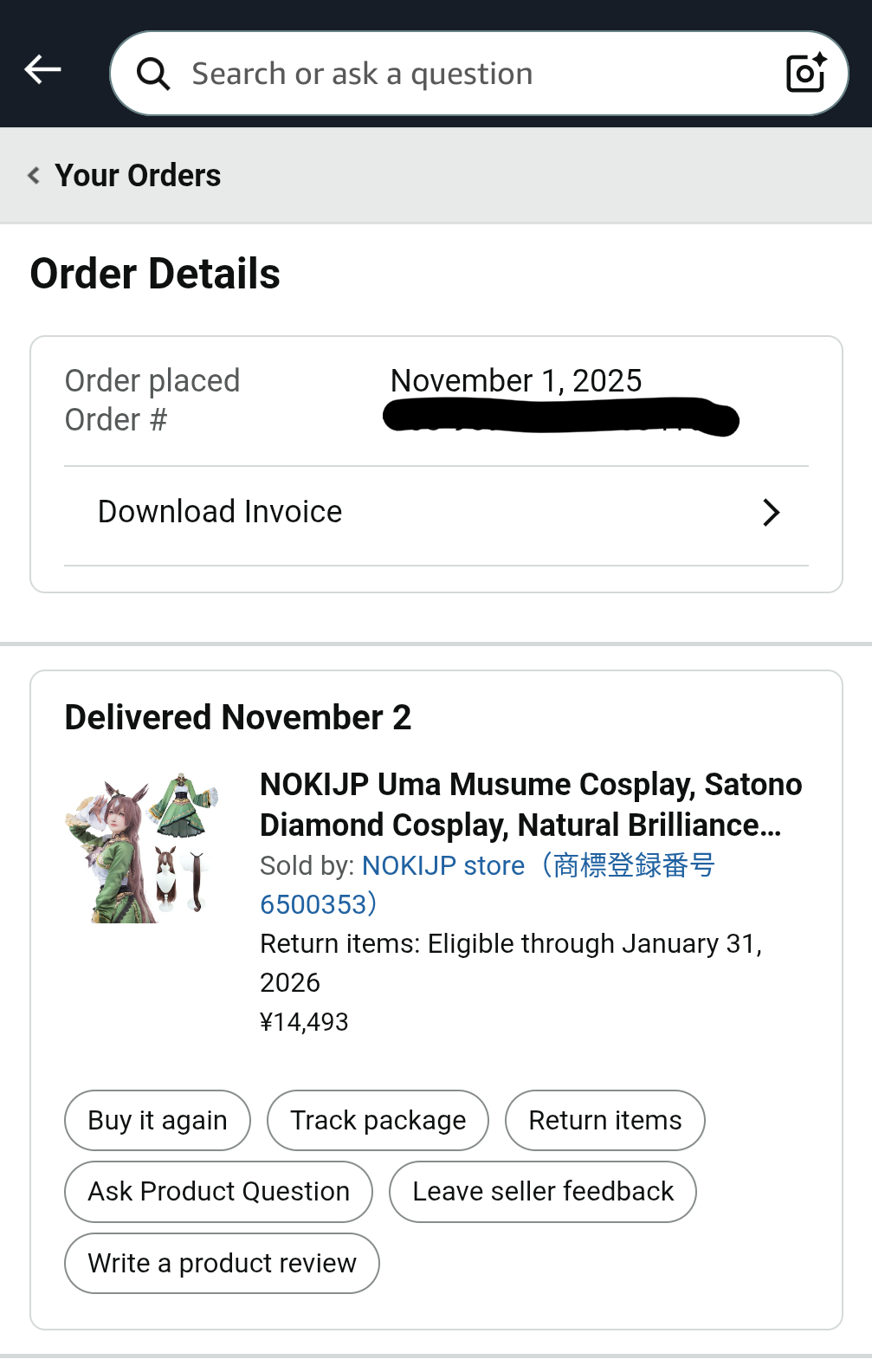Open Download Invoice row
Viewport: 872px width, 1372px height.
point(220,512)
